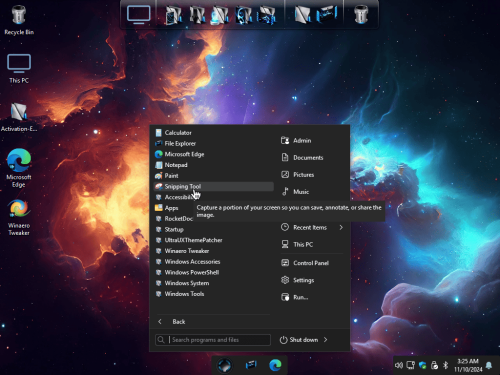Open File Explorer in the Start menu list
Viewport: 500px width, 375px height.
[213, 143]
